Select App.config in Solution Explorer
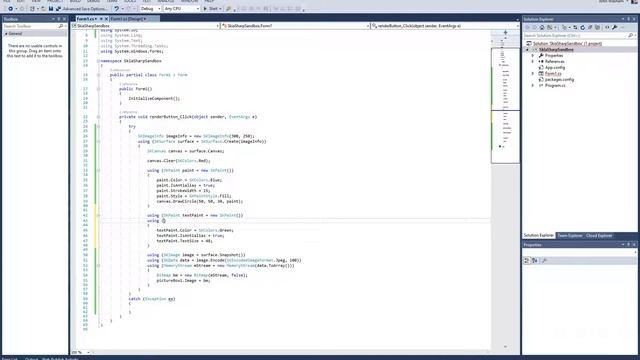The image size is (640, 360). tap(555, 67)
